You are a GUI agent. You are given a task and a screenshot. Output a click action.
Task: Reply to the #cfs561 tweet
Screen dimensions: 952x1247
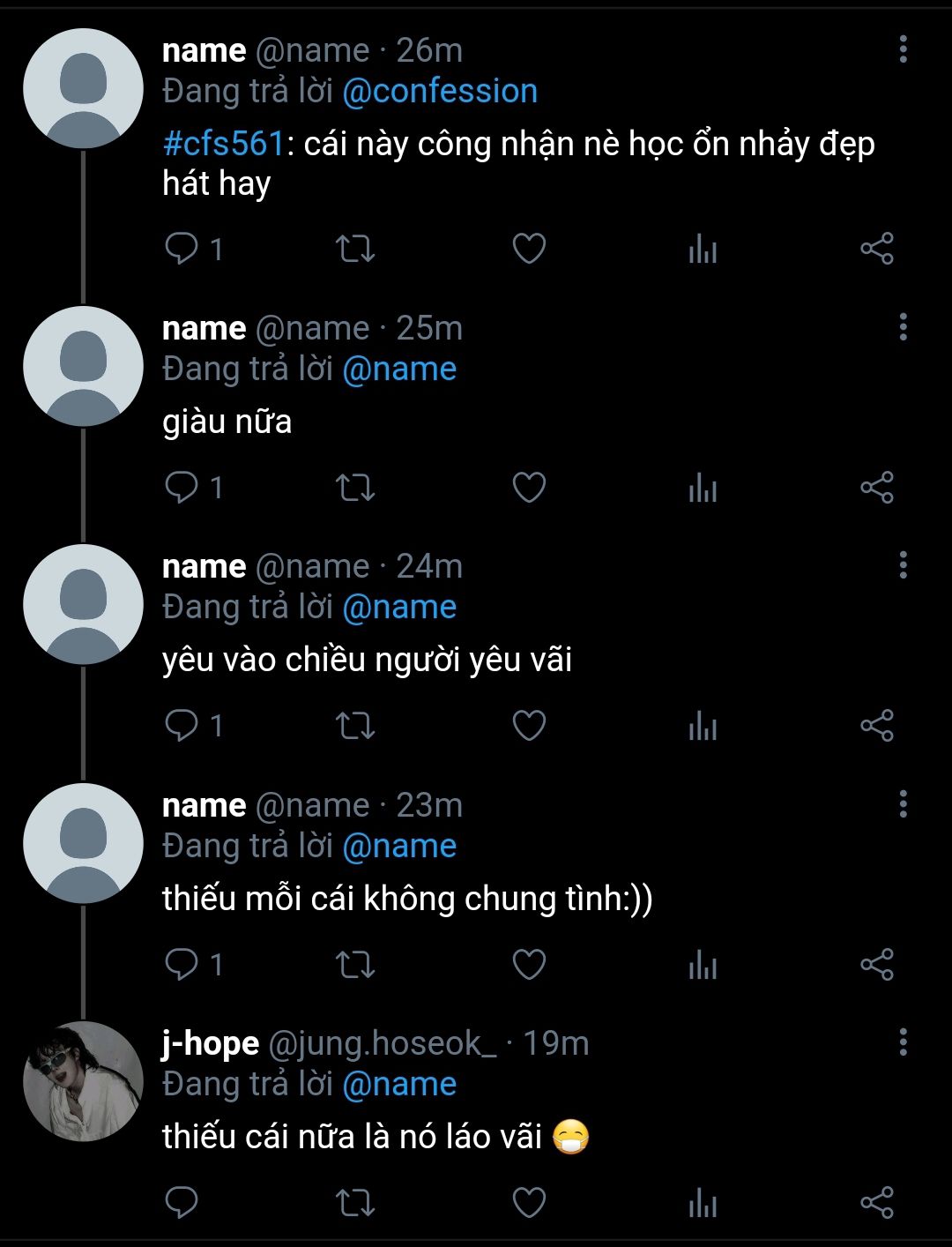[182, 249]
